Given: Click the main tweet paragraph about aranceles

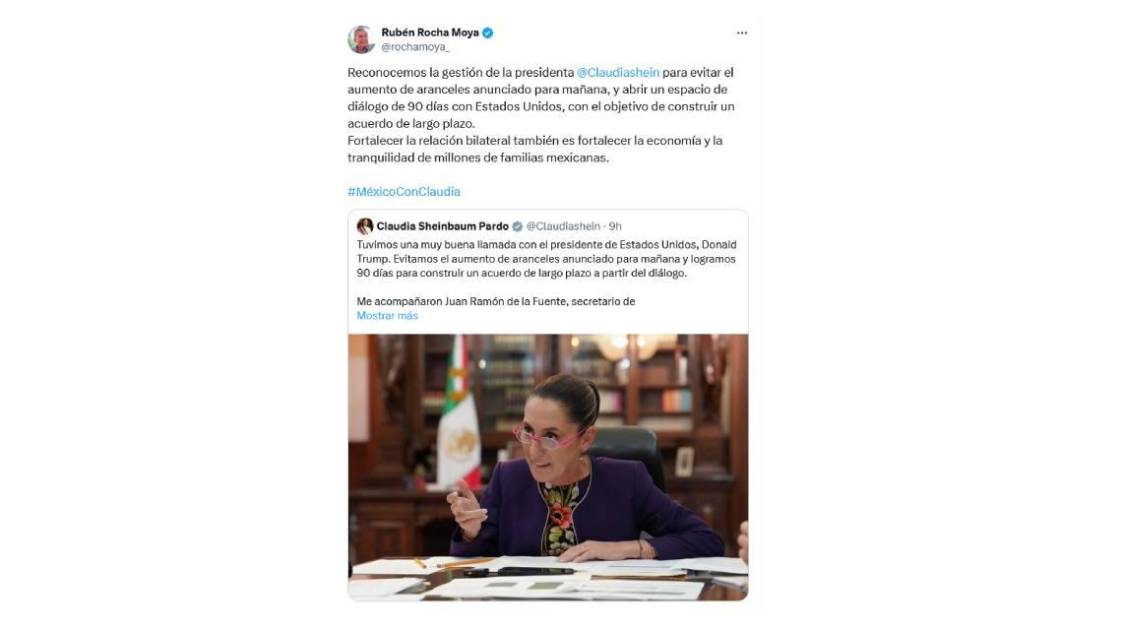Looking at the screenshot, I should pyautogui.click(x=541, y=98).
